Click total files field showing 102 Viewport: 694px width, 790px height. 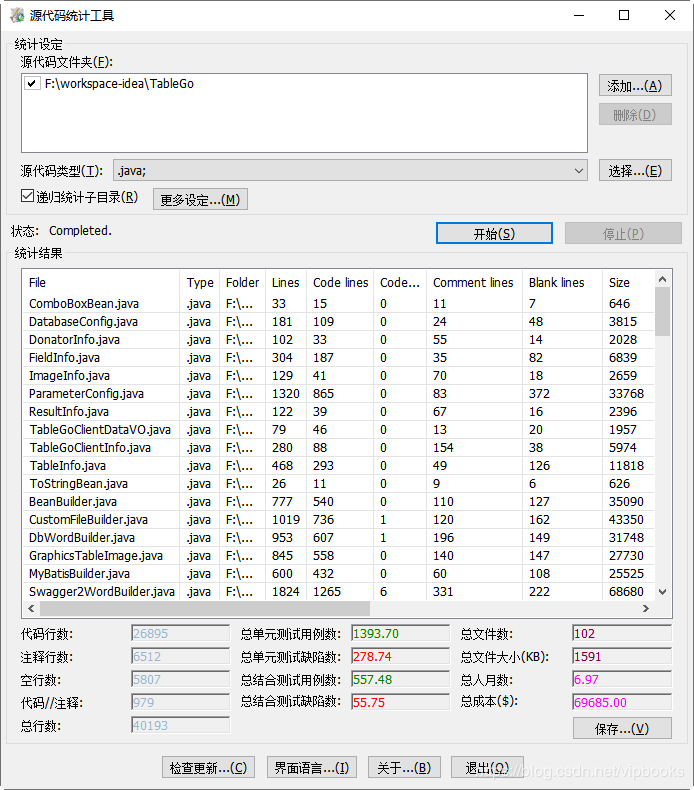(x=622, y=633)
